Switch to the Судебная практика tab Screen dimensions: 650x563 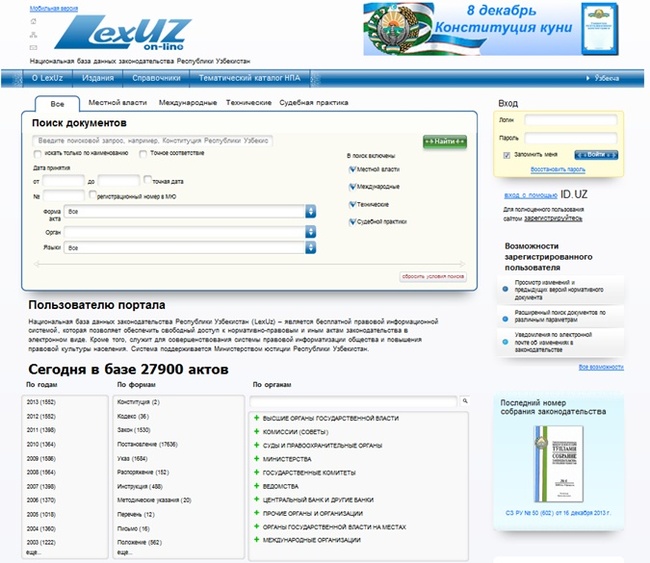pyautogui.click(x=314, y=102)
